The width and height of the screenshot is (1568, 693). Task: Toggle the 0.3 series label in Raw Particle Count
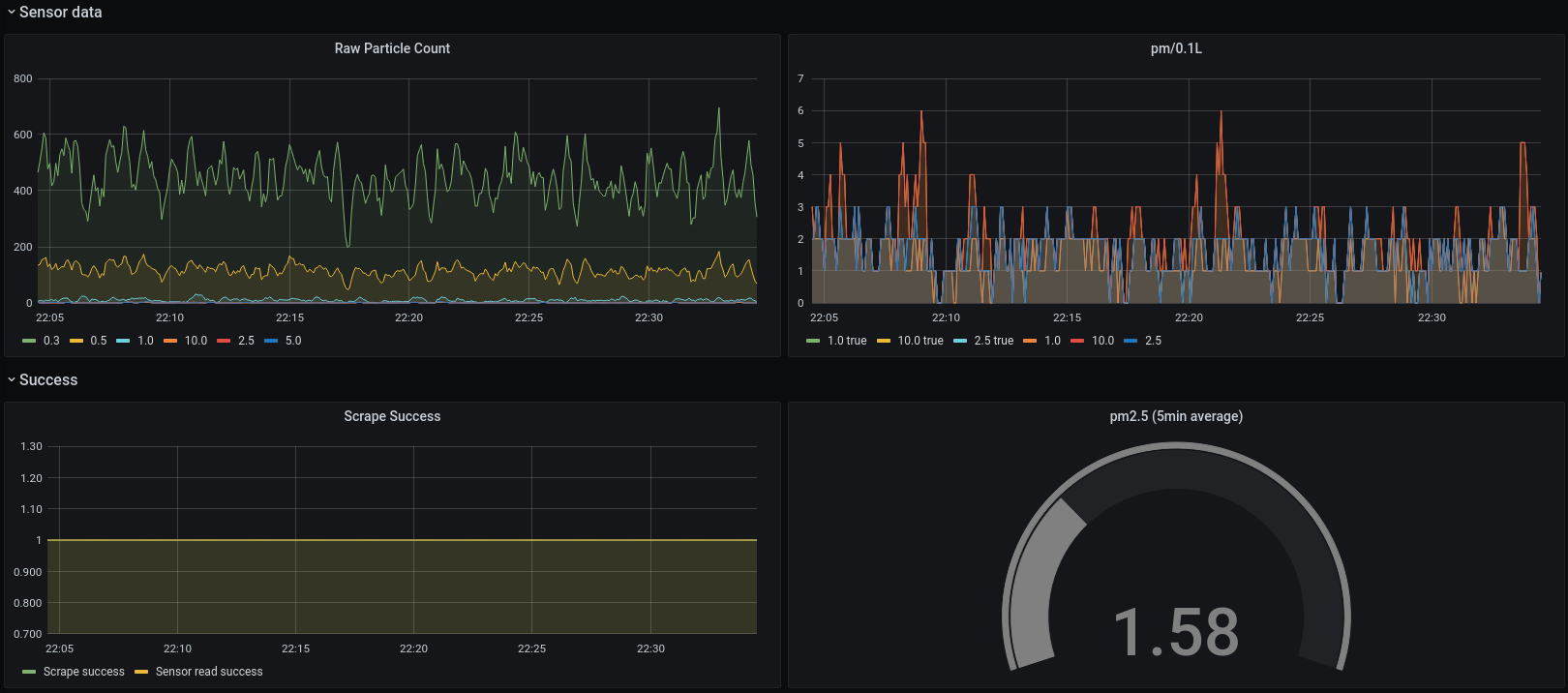[51, 341]
